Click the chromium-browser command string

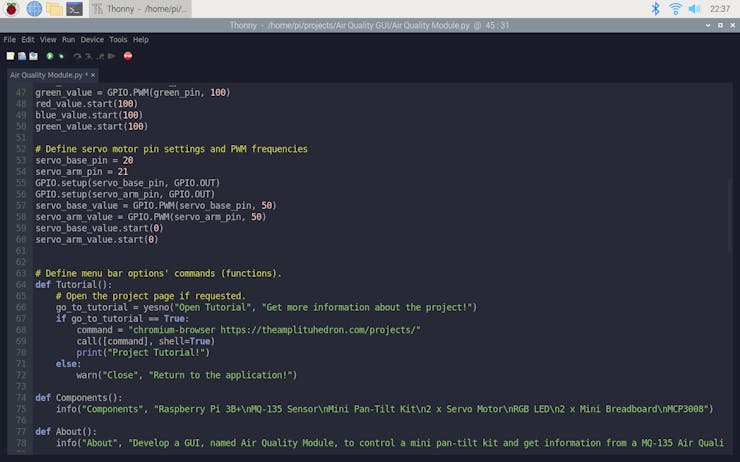coord(274,330)
